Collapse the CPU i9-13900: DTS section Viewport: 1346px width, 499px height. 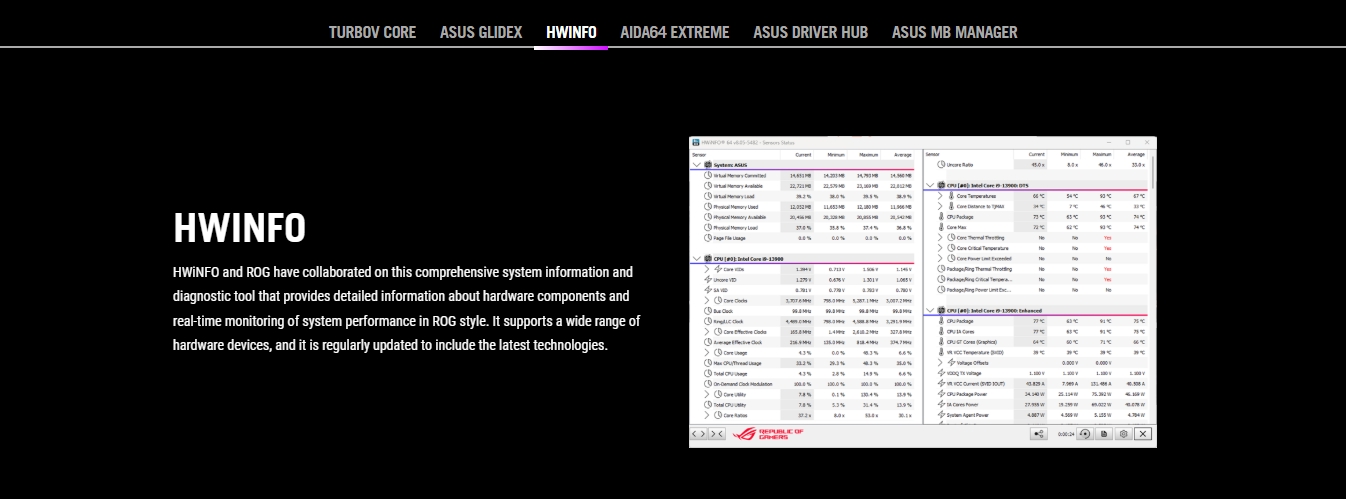930,185
